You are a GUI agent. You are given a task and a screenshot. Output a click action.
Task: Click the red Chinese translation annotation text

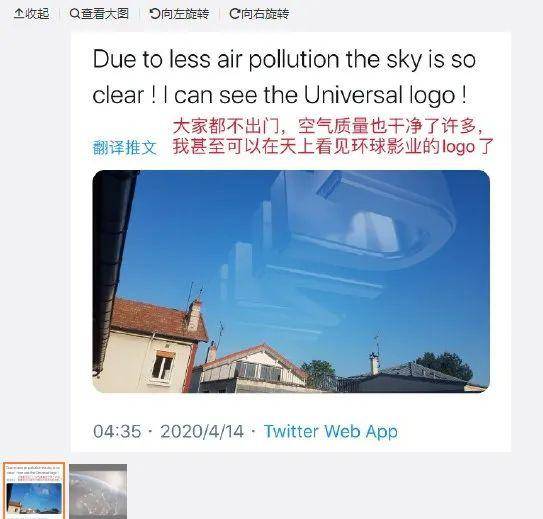[333, 137]
